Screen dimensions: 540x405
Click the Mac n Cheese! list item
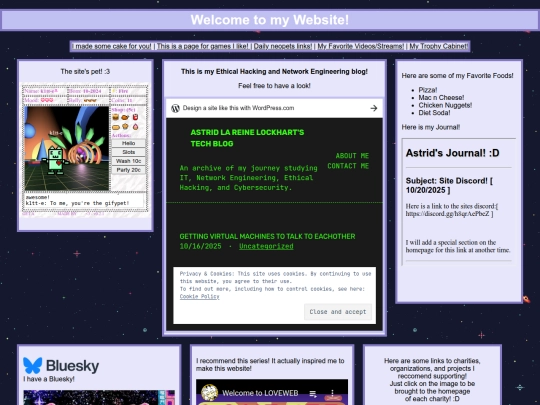pos(441,97)
